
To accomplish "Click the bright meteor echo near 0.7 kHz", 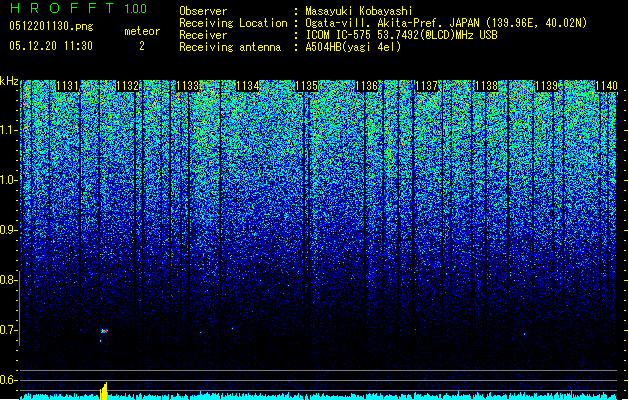I will pos(104,331).
